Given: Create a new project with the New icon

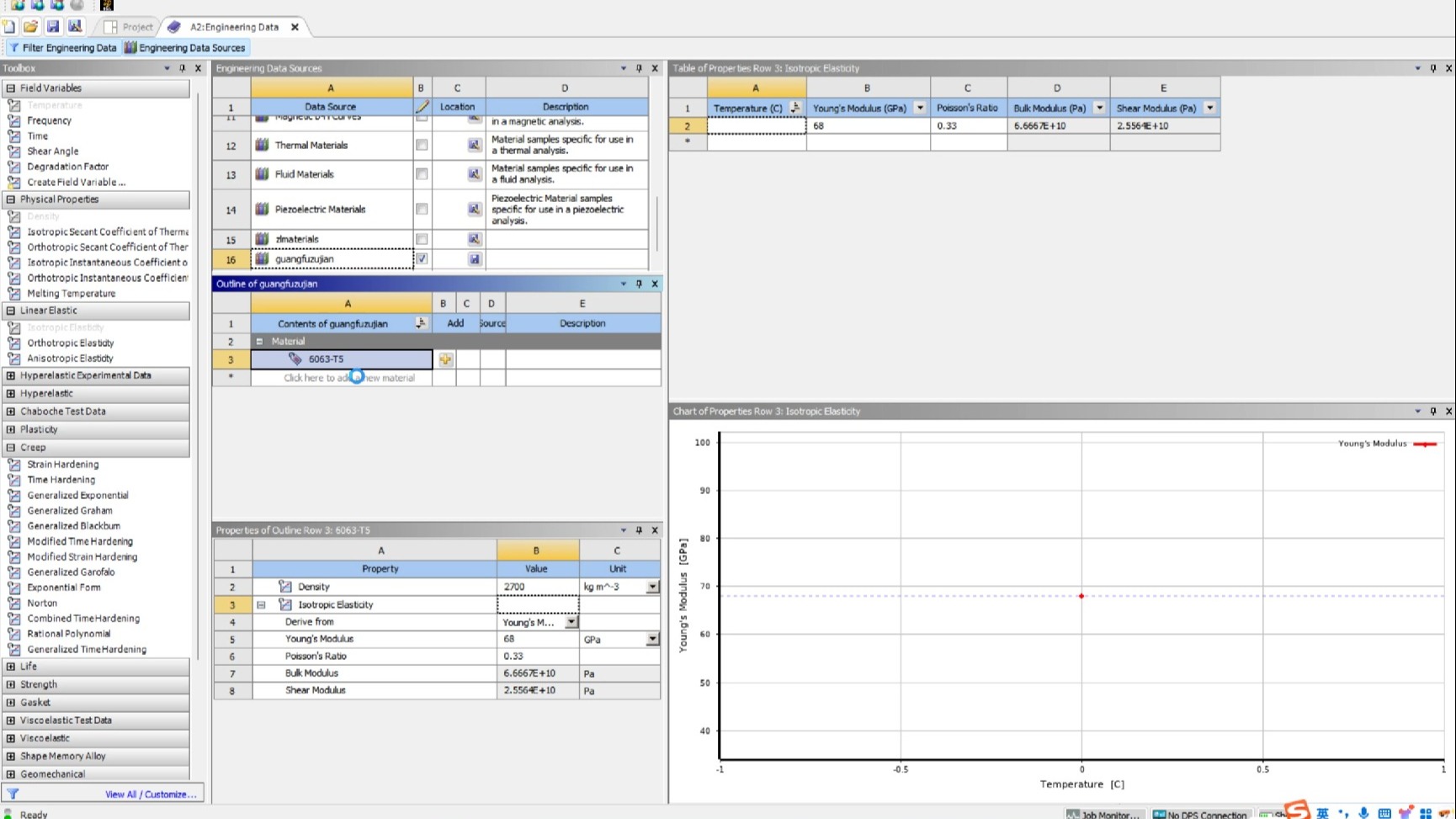Looking at the screenshot, I should pyautogui.click(x=9, y=27).
